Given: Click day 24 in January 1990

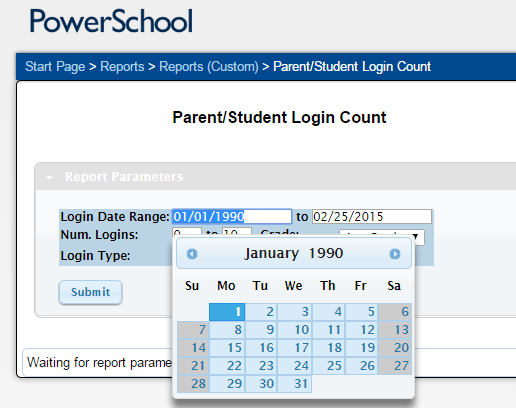Looking at the screenshot, I should 295,366.
